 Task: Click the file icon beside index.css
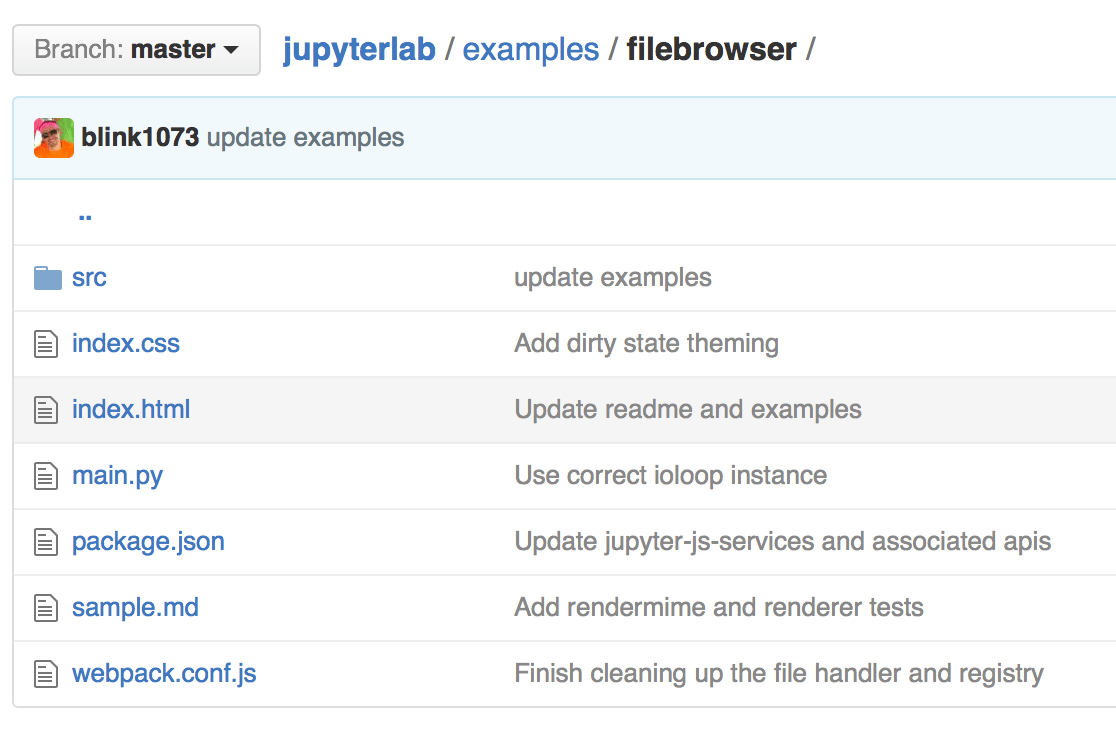(45, 343)
